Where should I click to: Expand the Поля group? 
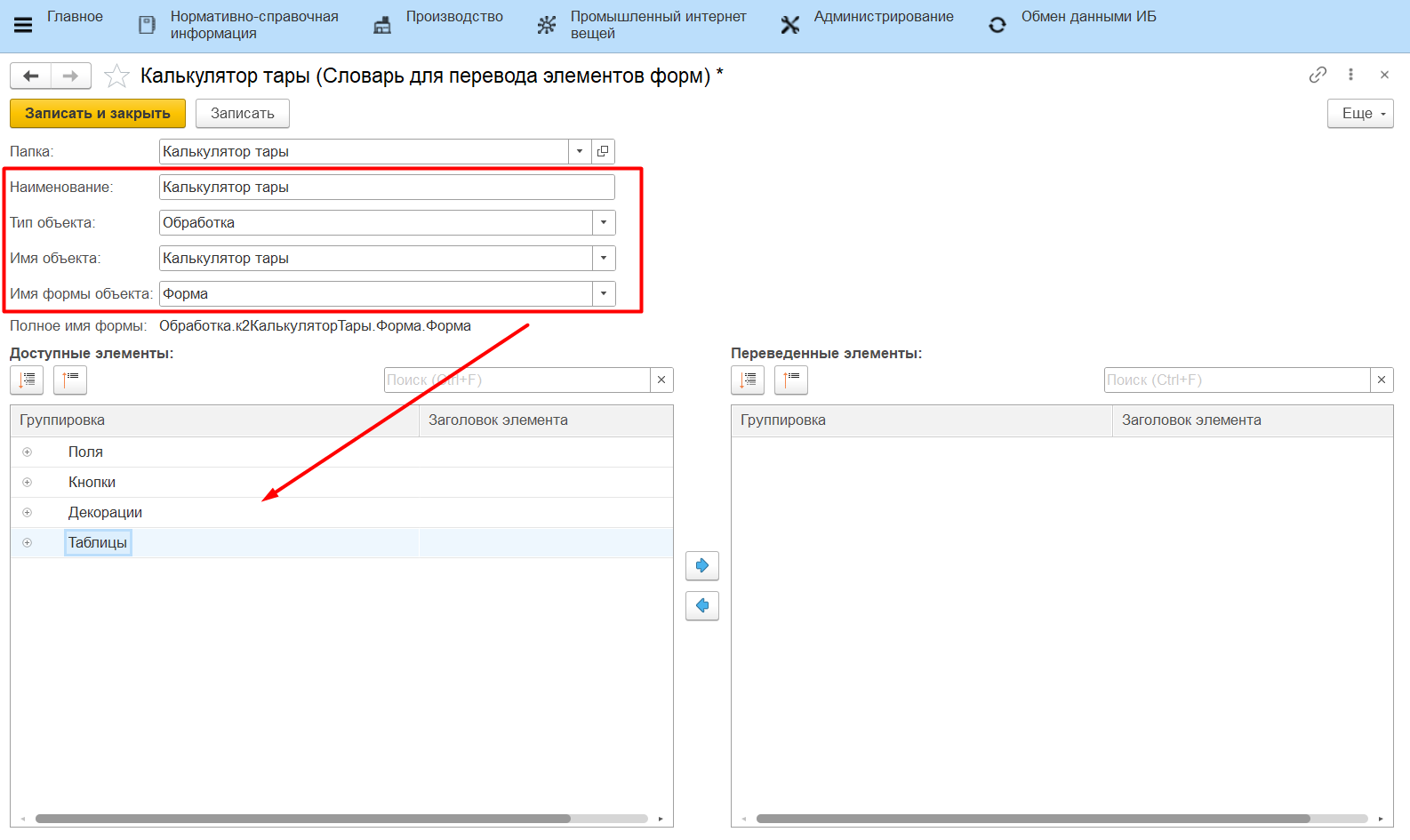[x=28, y=452]
